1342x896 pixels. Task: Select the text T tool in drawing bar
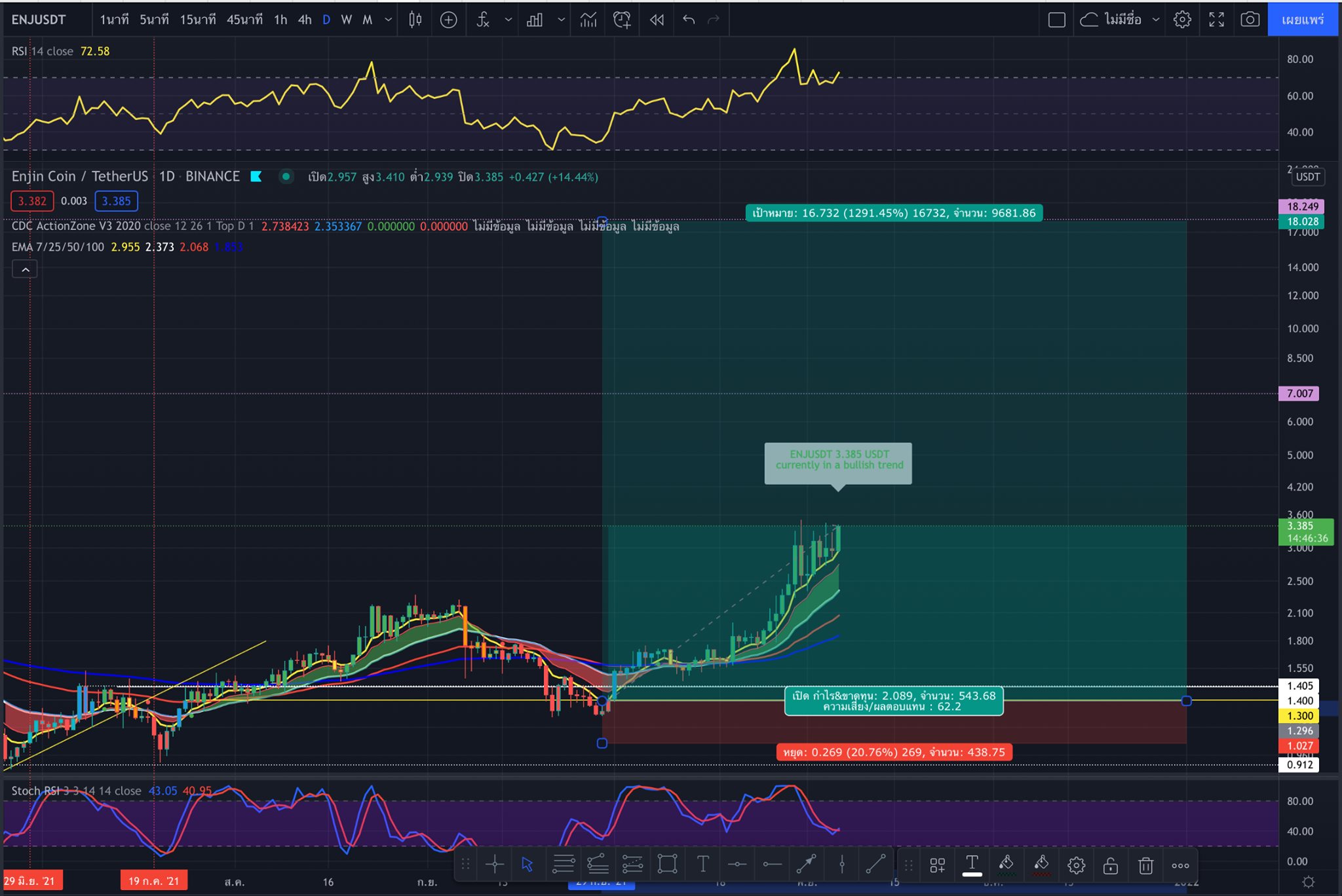[702, 865]
